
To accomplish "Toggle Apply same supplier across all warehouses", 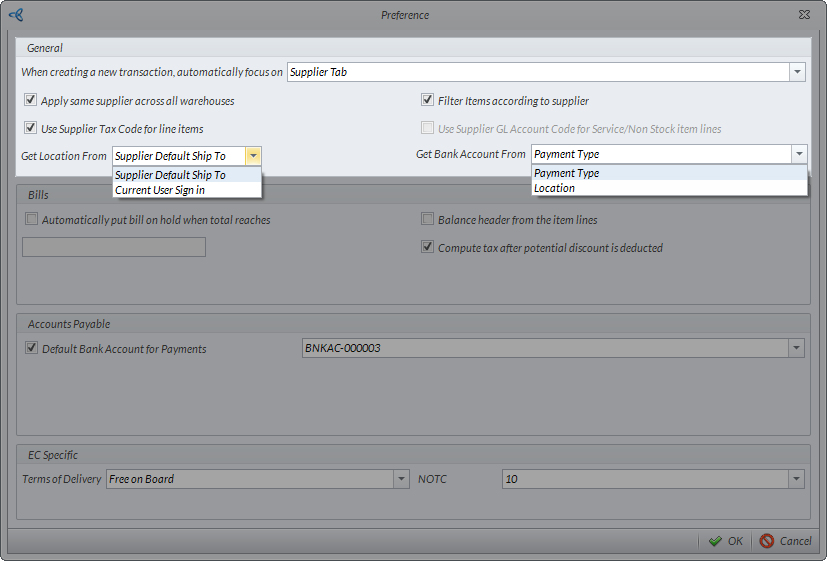I will point(31,101).
